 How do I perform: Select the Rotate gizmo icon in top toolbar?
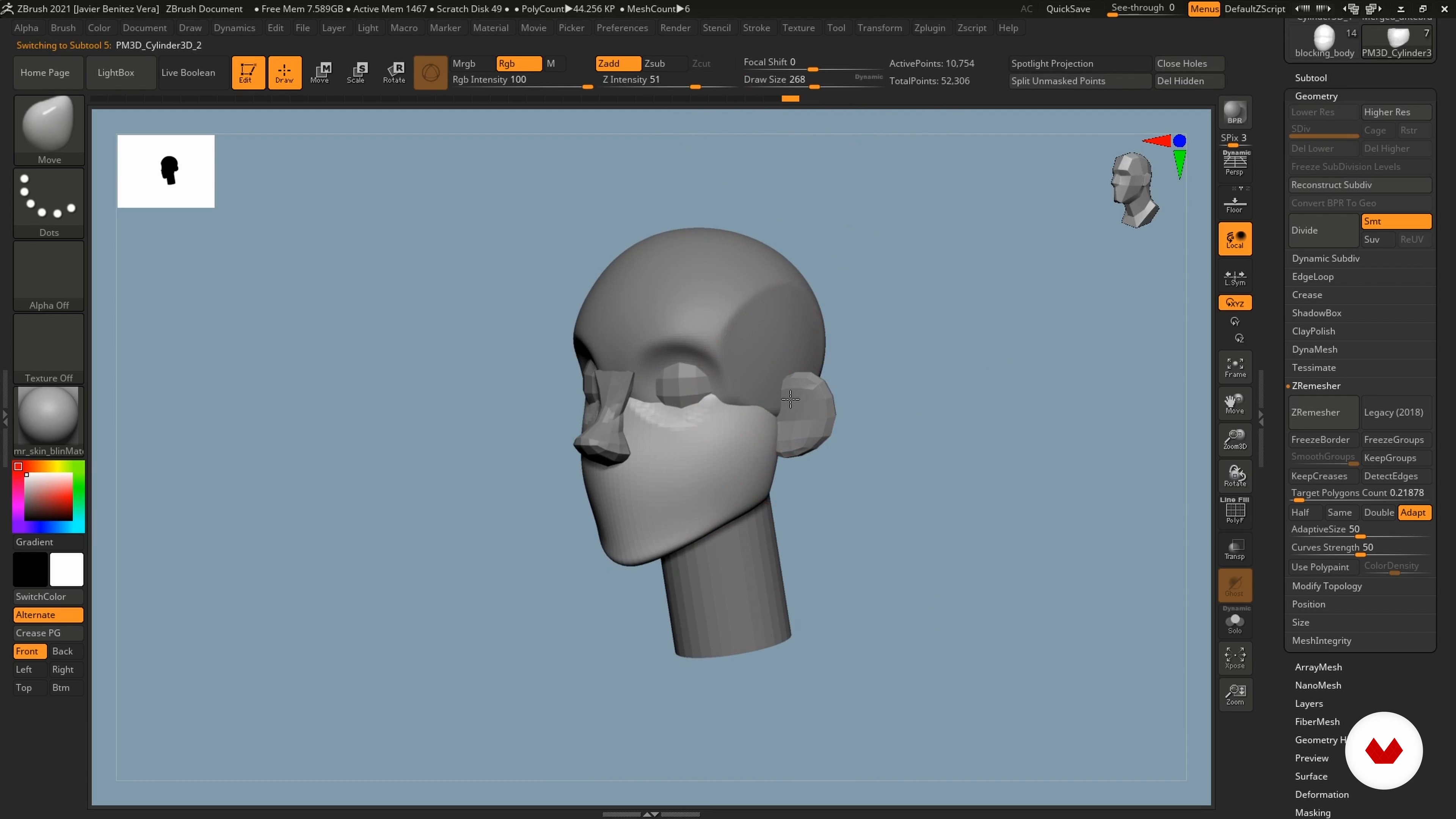coord(394,72)
